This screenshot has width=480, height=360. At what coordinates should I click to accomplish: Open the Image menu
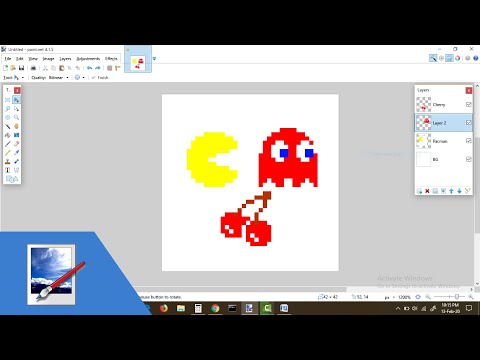tap(48, 59)
